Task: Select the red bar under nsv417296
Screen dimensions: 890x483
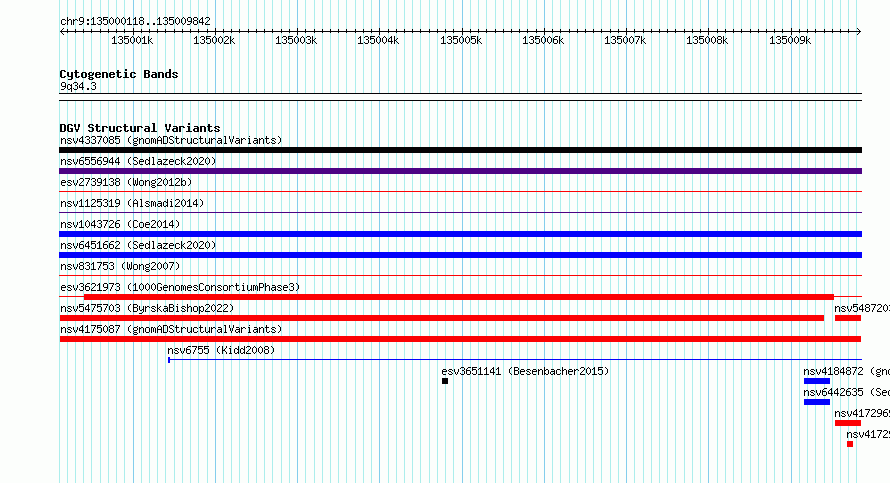Action: (848, 423)
